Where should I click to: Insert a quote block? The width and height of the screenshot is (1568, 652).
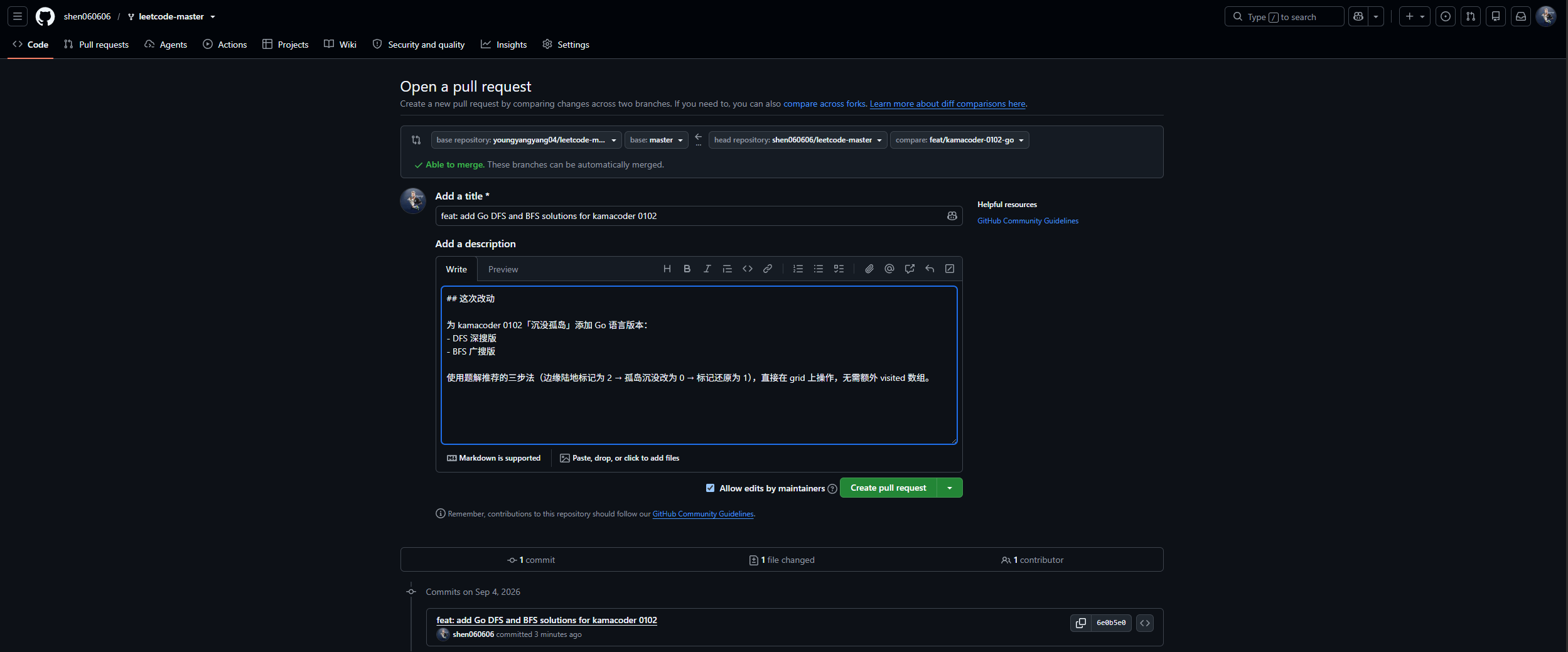pyautogui.click(x=728, y=269)
